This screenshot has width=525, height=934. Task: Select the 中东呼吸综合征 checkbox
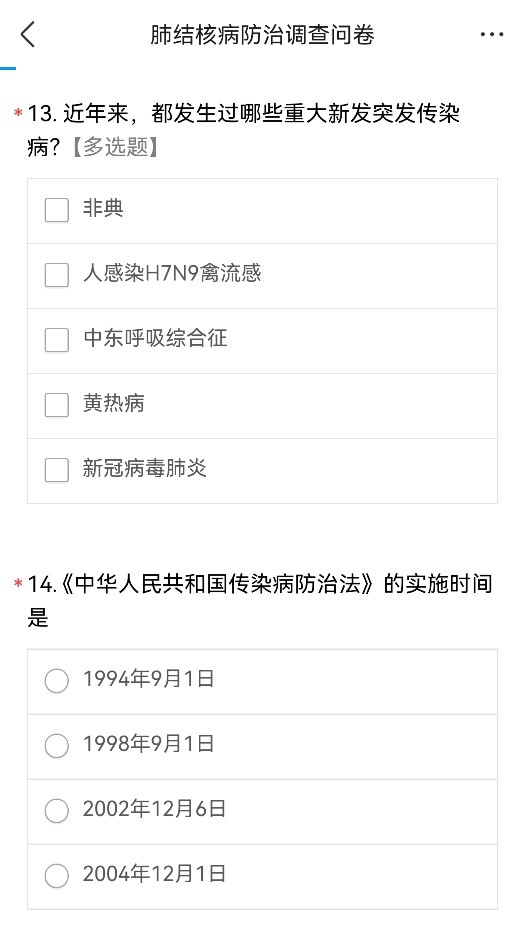point(57,340)
